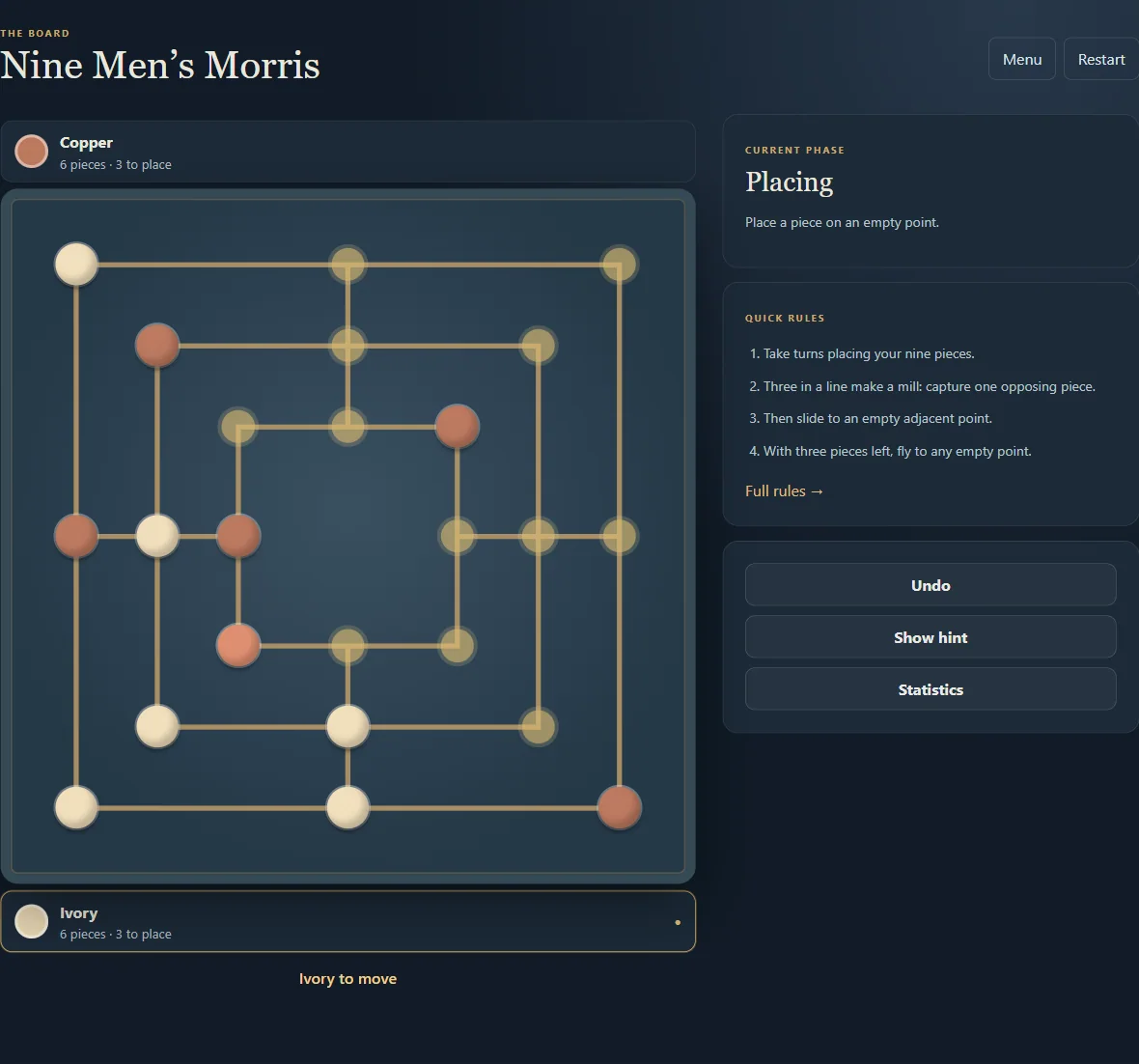Screen dimensions: 1139x1064
Task: Click the 'Ivory to move' status text
Action: click(347, 979)
